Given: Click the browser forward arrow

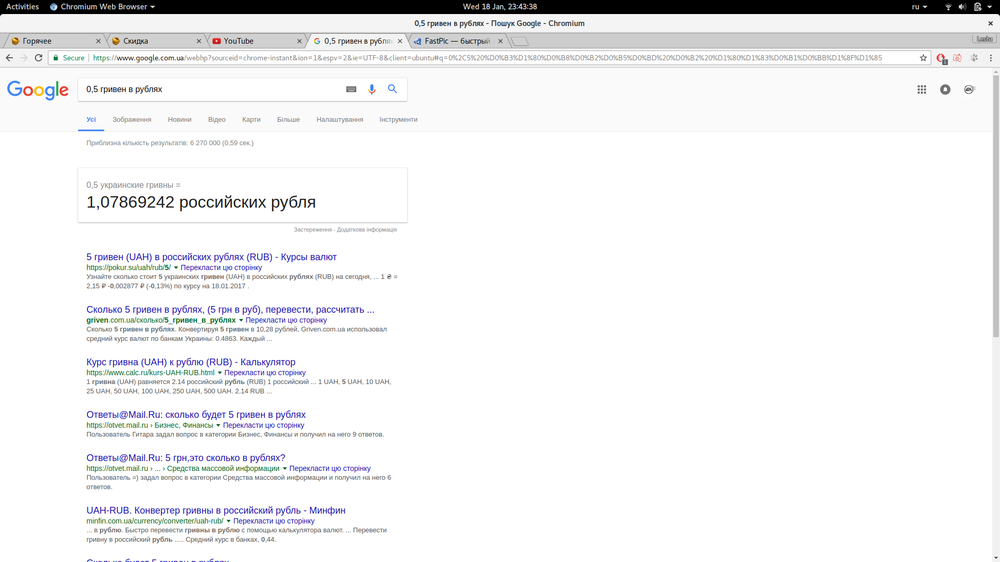Looking at the screenshot, I should (24, 58).
